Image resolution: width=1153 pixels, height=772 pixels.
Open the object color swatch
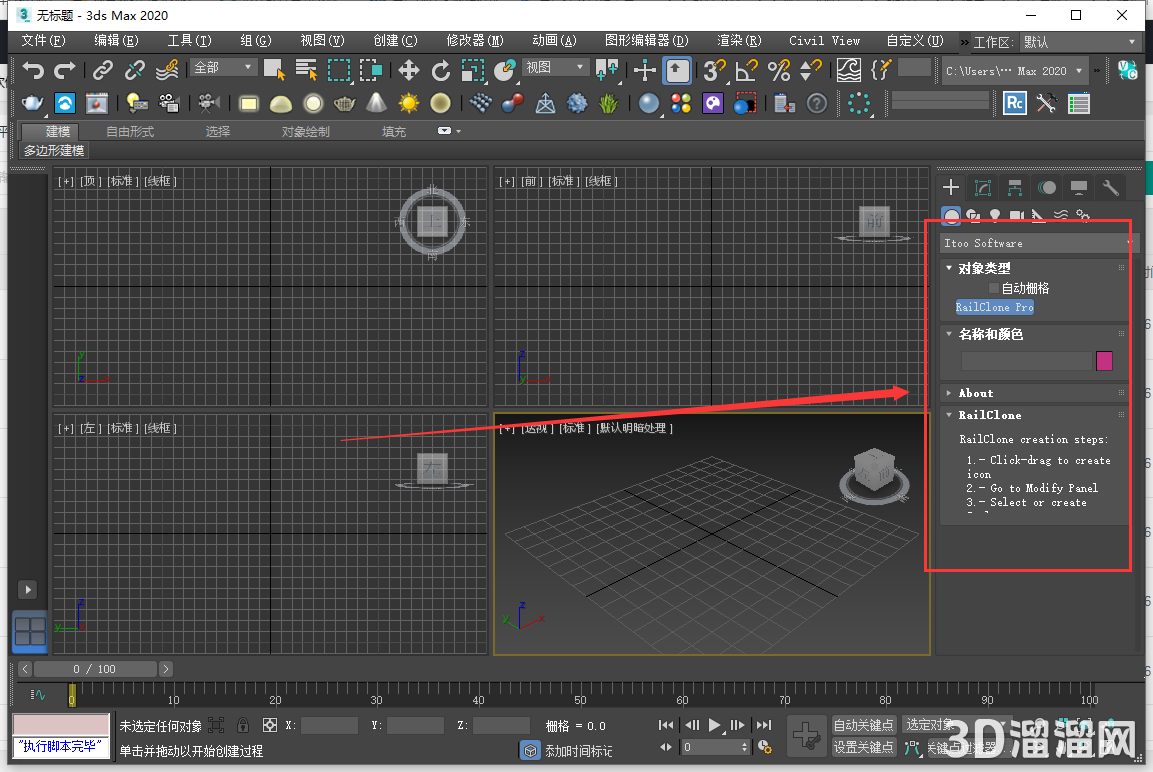pyautogui.click(x=1105, y=361)
